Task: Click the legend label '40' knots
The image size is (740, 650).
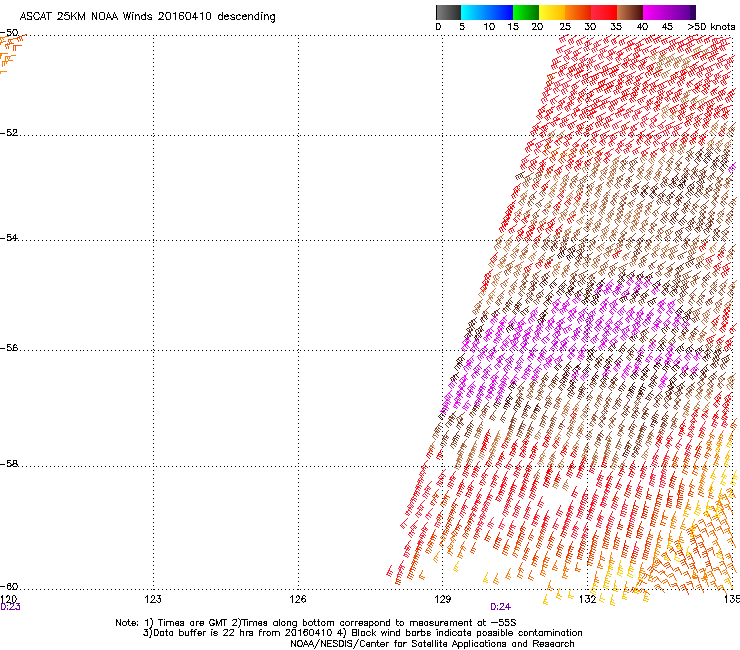Action: tap(642, 27)
